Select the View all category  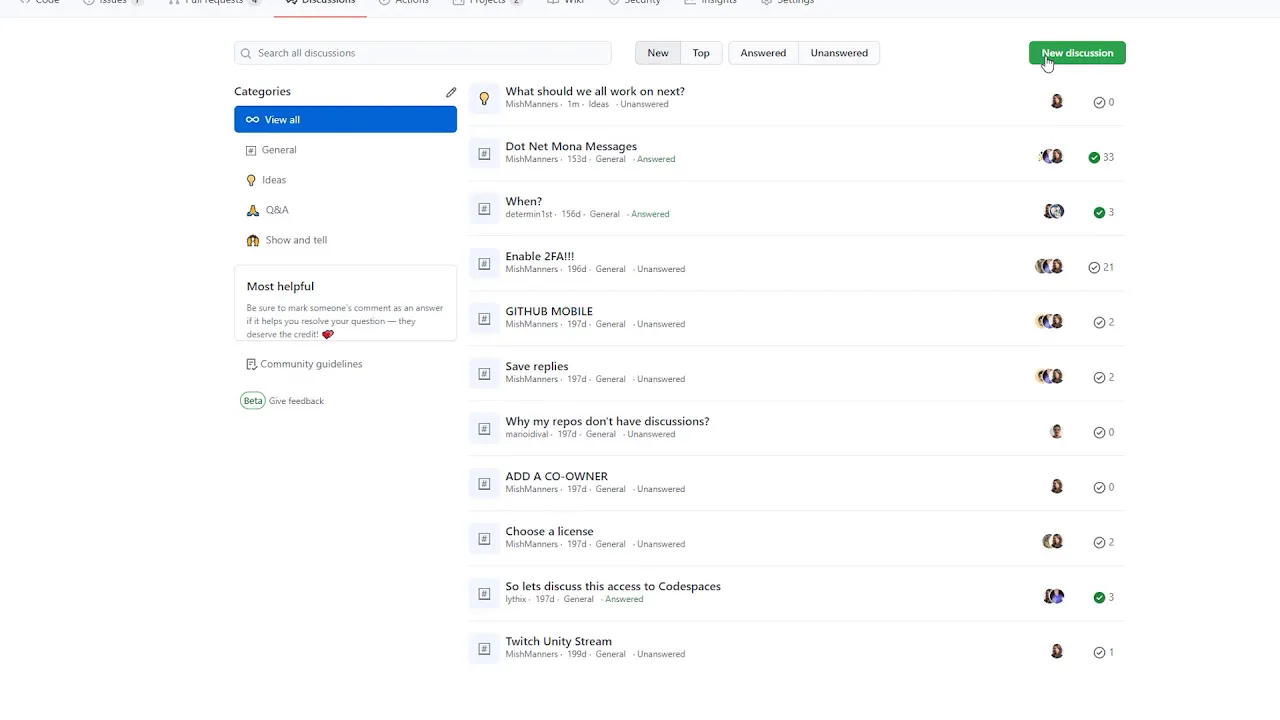[x=345, y=119]
